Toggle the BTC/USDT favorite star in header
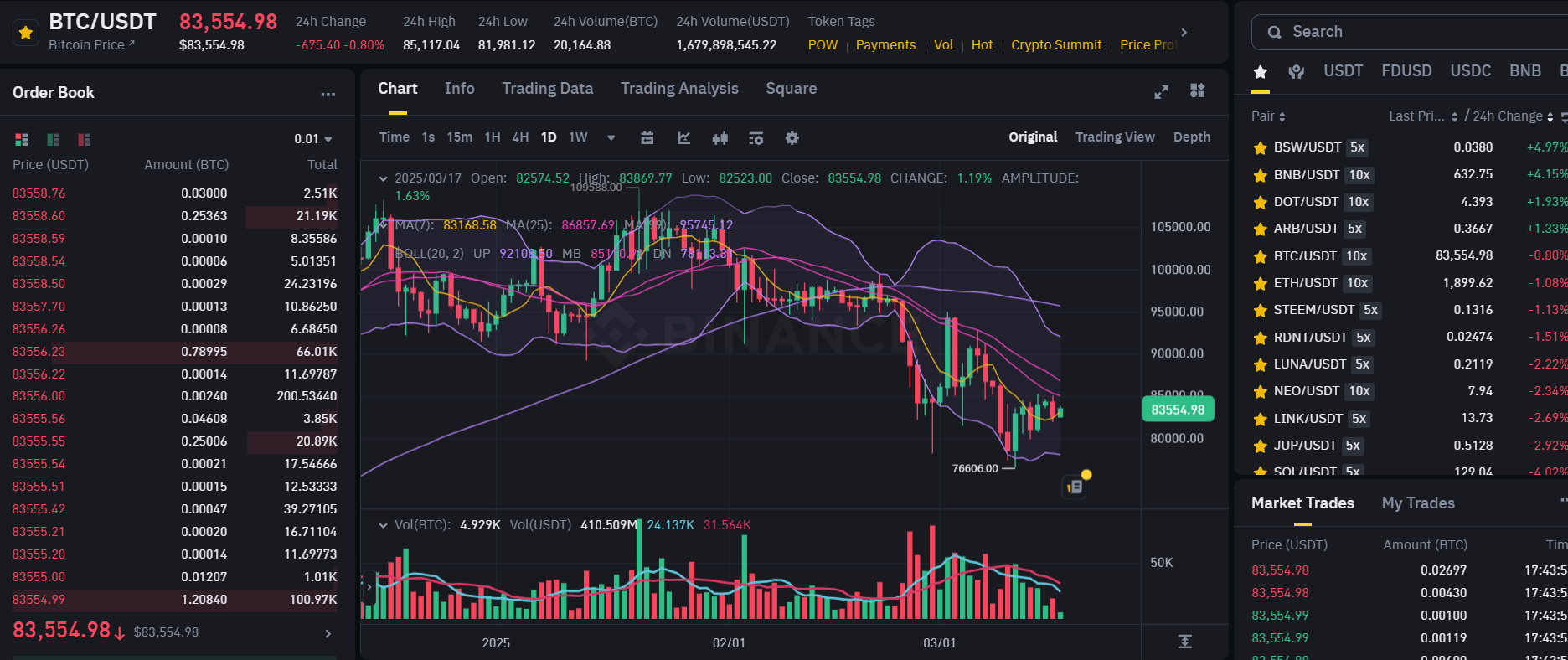1568x660 pixels. click(25, 33)
